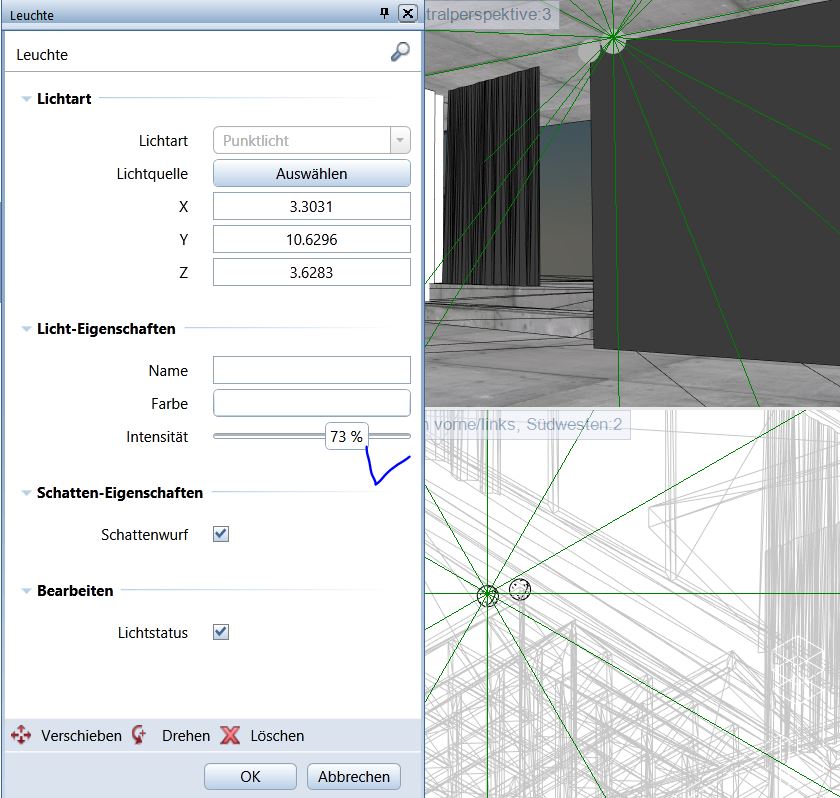Confirm with the OK button
This screenshot has width=840, height=798.
250,777
